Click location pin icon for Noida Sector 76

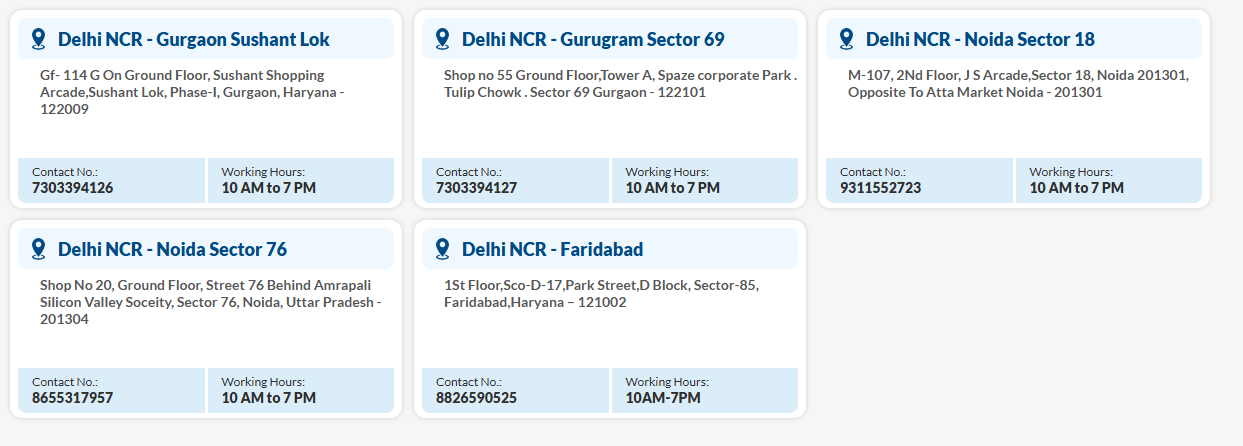coord(39,249)
